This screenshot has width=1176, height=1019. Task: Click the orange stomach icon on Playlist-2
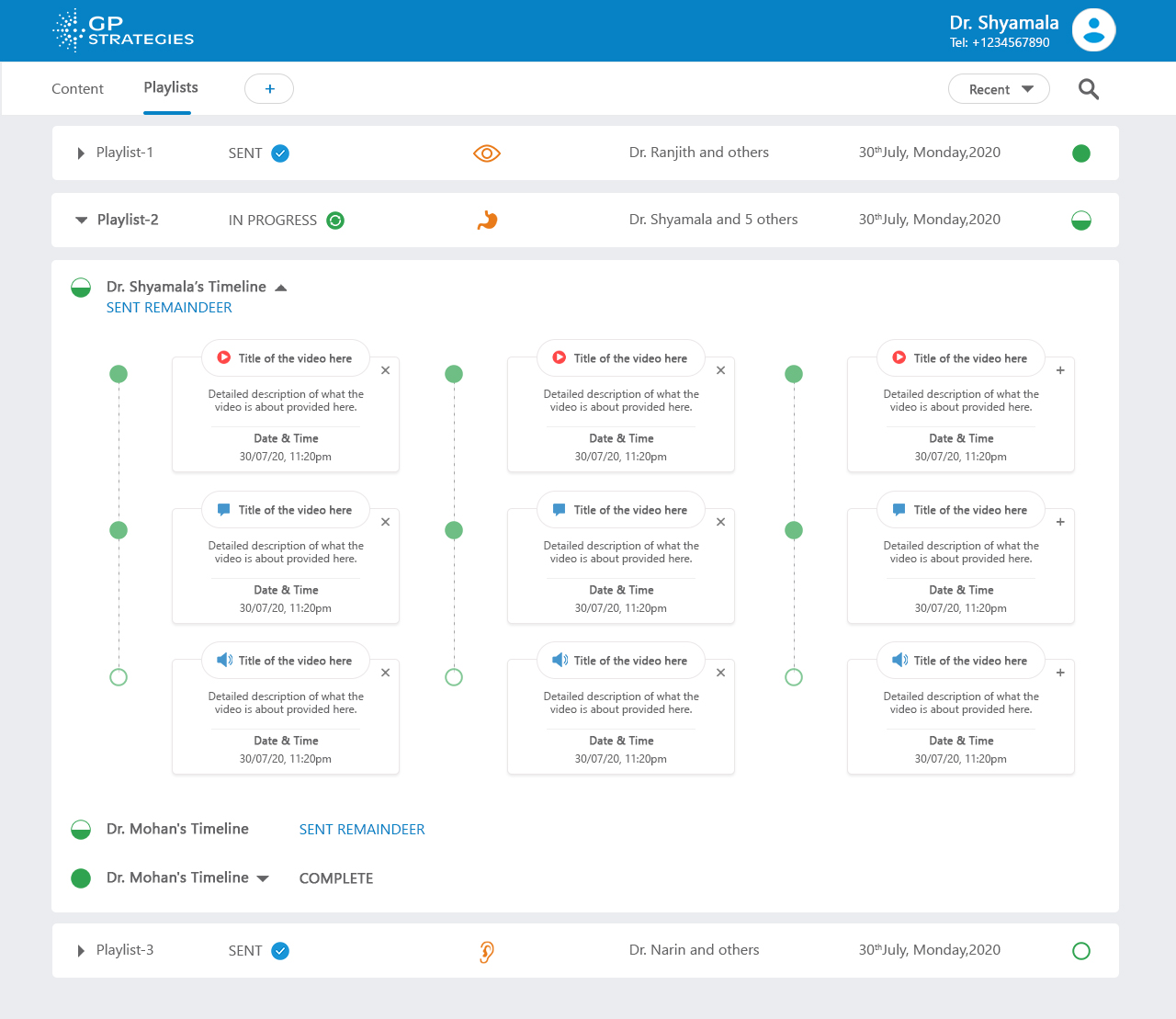(x=487, y=221)
